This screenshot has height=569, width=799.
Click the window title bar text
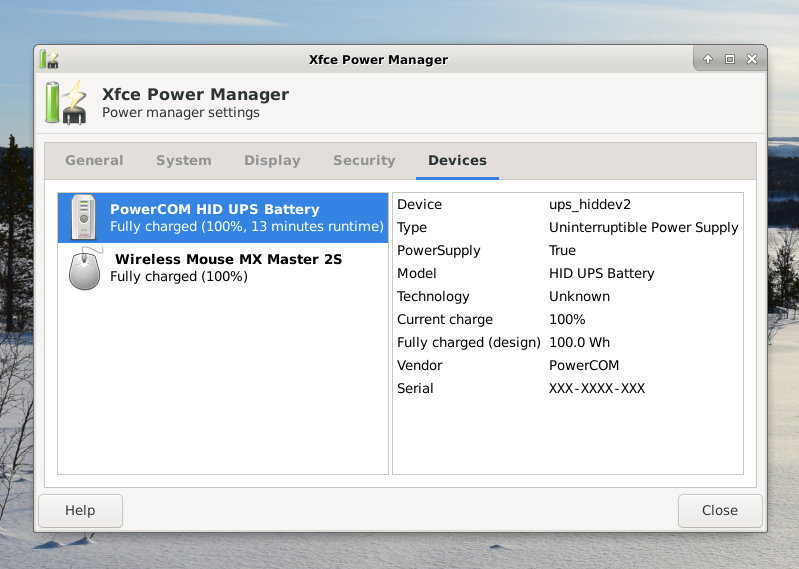tap(378, 60)
